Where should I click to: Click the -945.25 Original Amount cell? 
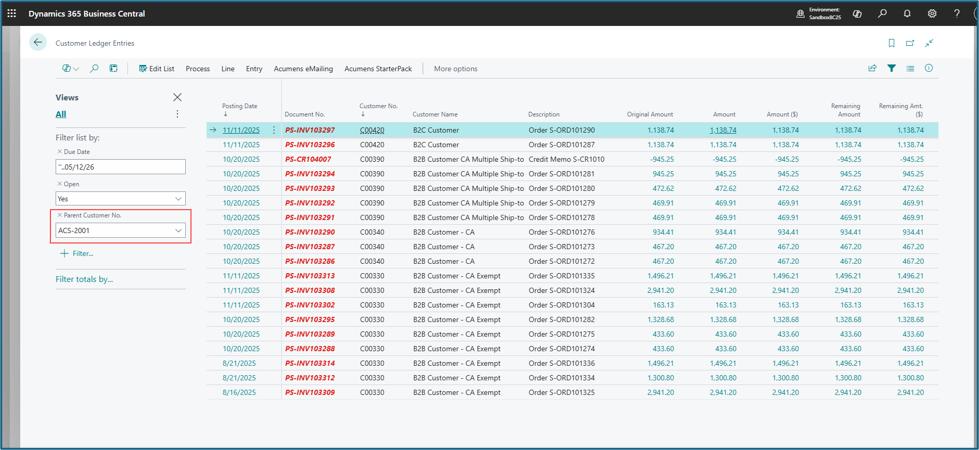pyautogui.click(x=661, y=159)
